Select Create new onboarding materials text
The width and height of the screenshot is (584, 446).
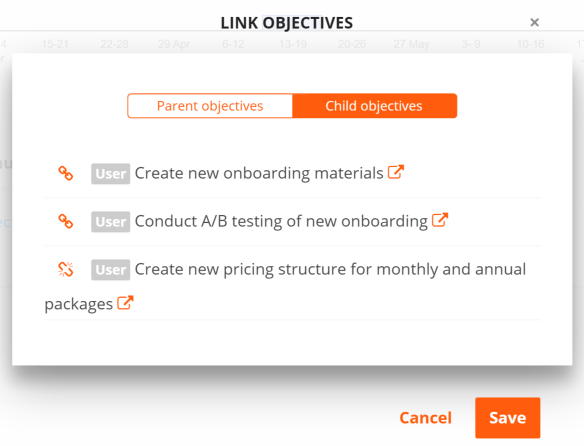point(259,173)
